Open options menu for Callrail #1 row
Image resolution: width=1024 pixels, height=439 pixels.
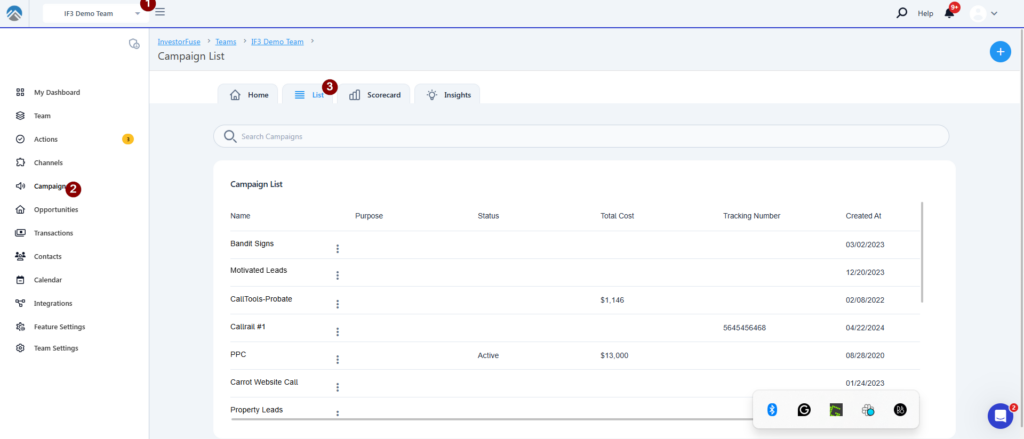pyautogui.click(x=338, y=332)
